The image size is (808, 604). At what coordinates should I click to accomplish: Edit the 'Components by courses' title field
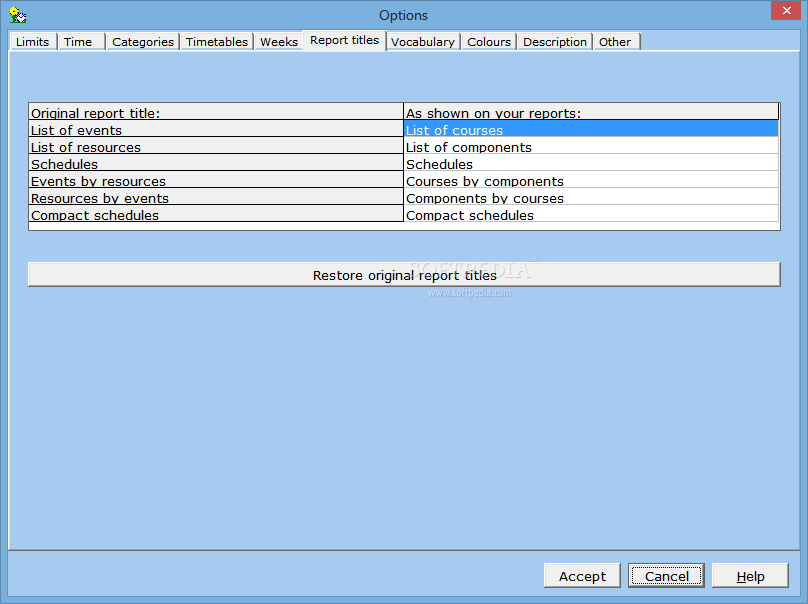point(591,197)
